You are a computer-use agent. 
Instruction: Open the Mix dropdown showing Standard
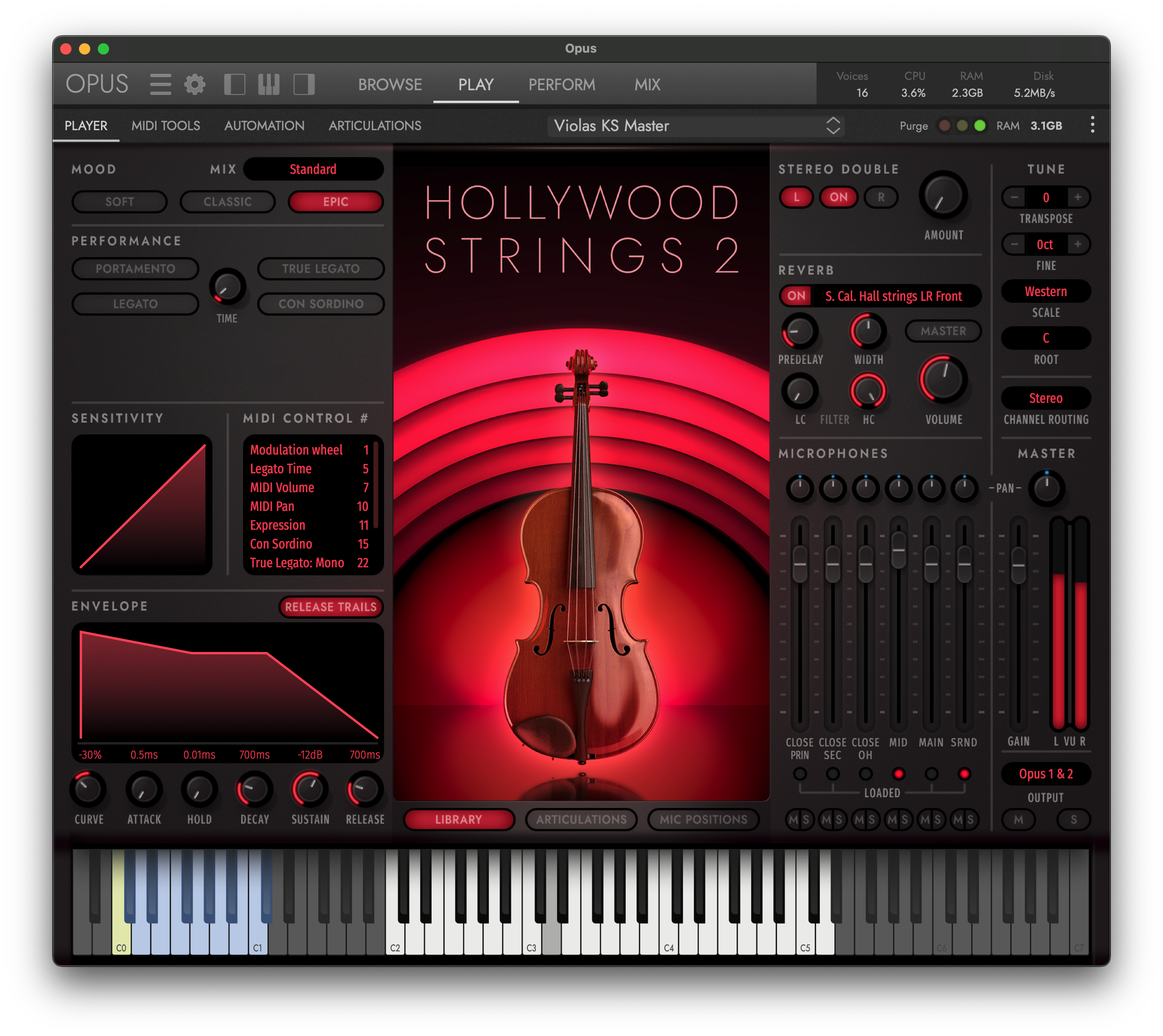coord(313,169)
